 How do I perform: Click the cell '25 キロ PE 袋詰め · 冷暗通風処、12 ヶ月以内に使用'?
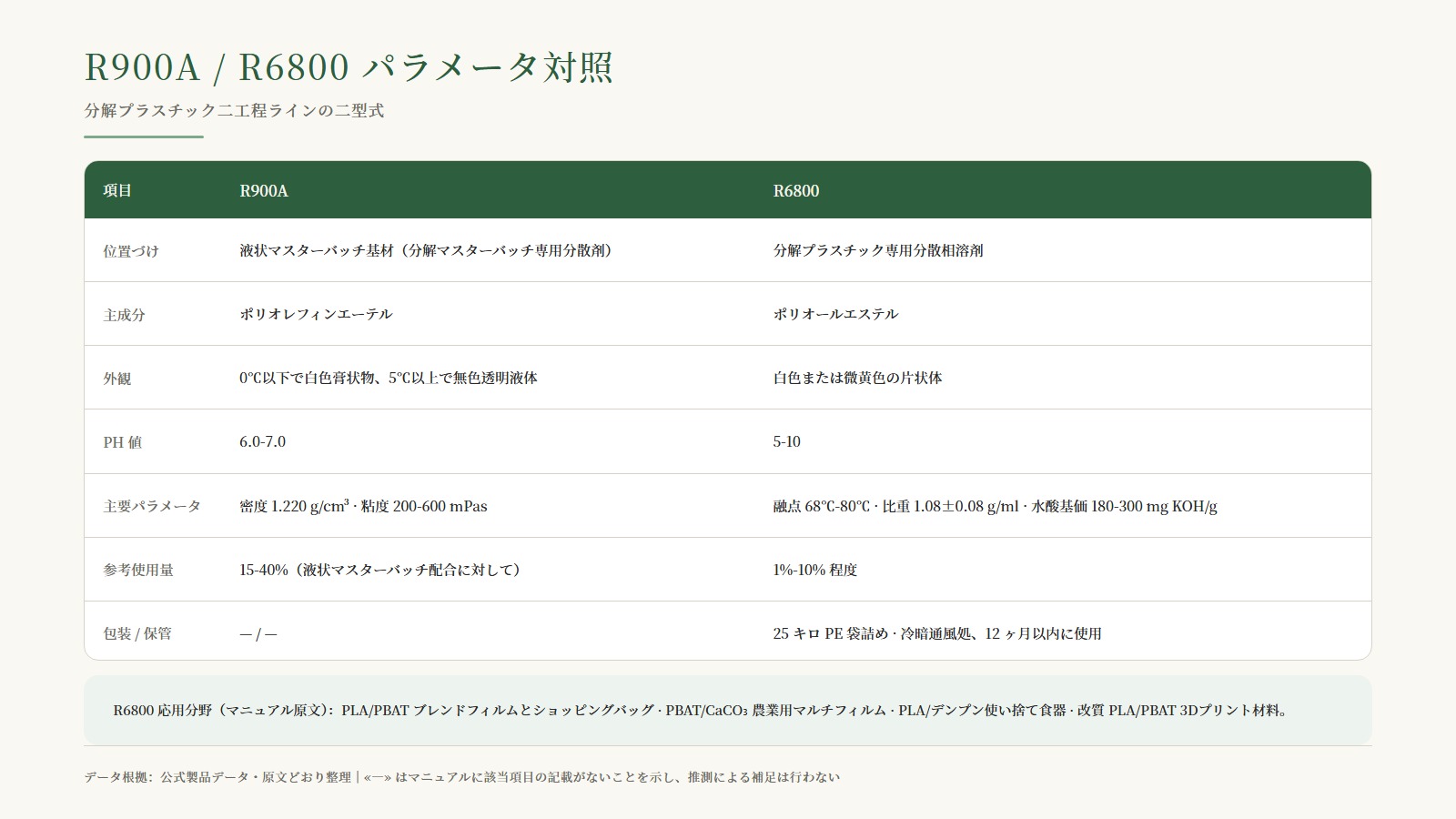[937, 633]
